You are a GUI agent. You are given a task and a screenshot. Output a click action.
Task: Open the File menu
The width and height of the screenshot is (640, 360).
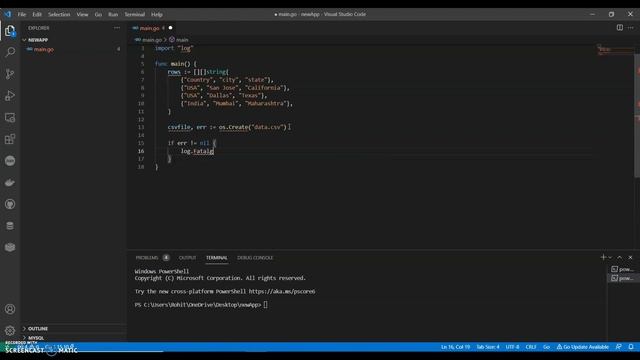click(x=22, y=14)
